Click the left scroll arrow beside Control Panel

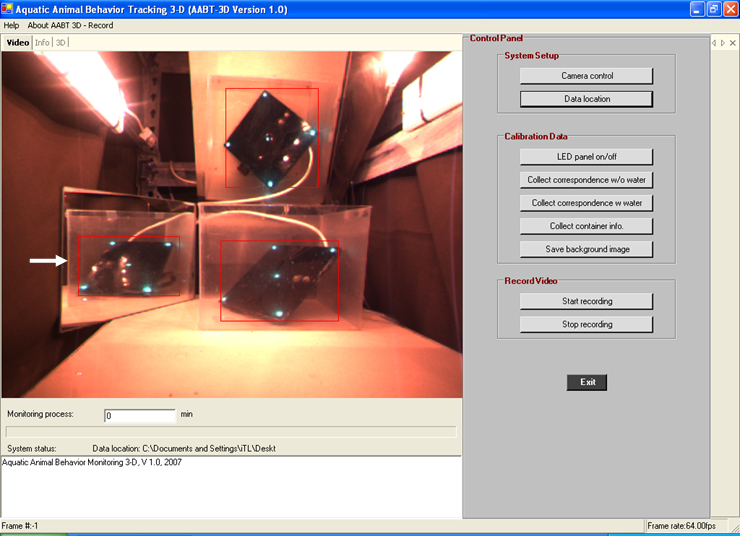coord(714,43)
